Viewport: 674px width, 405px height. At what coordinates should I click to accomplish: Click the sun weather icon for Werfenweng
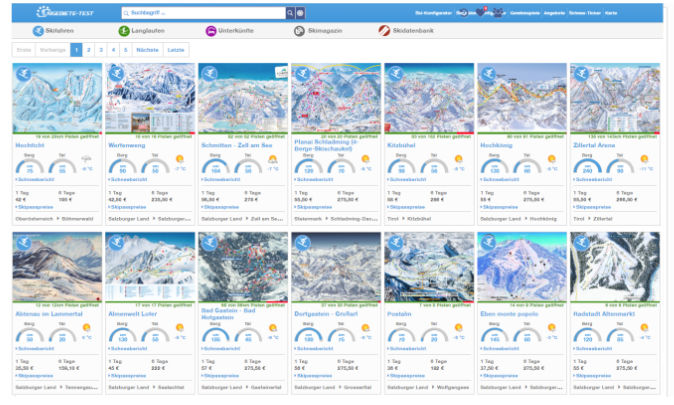click(x=180, y=159)
